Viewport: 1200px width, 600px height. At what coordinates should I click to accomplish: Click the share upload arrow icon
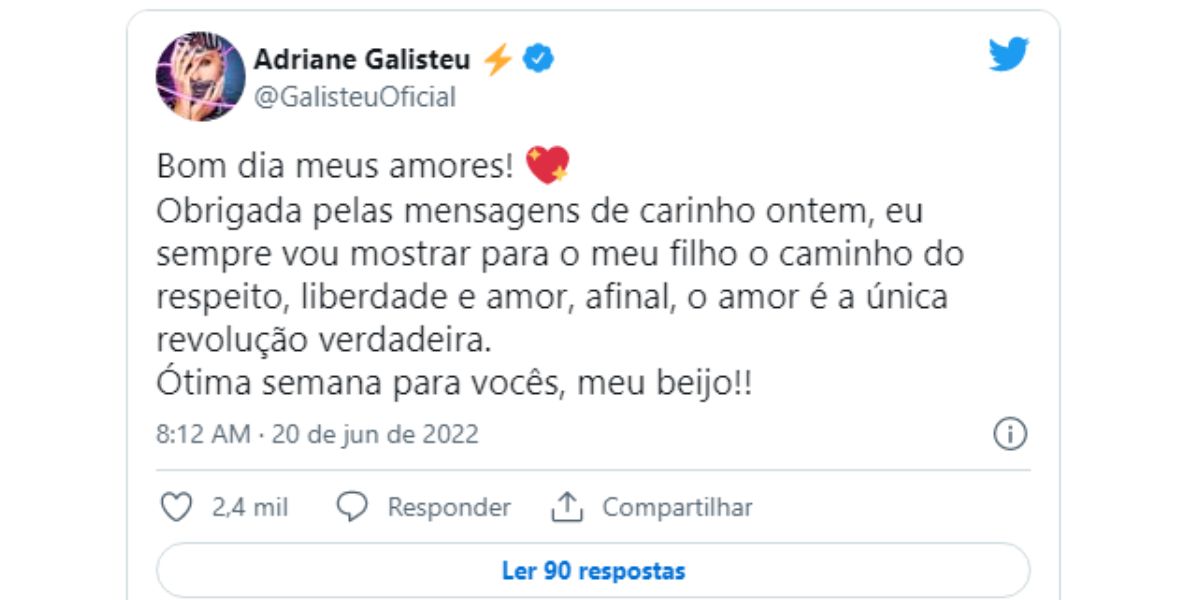click(567, 507)
